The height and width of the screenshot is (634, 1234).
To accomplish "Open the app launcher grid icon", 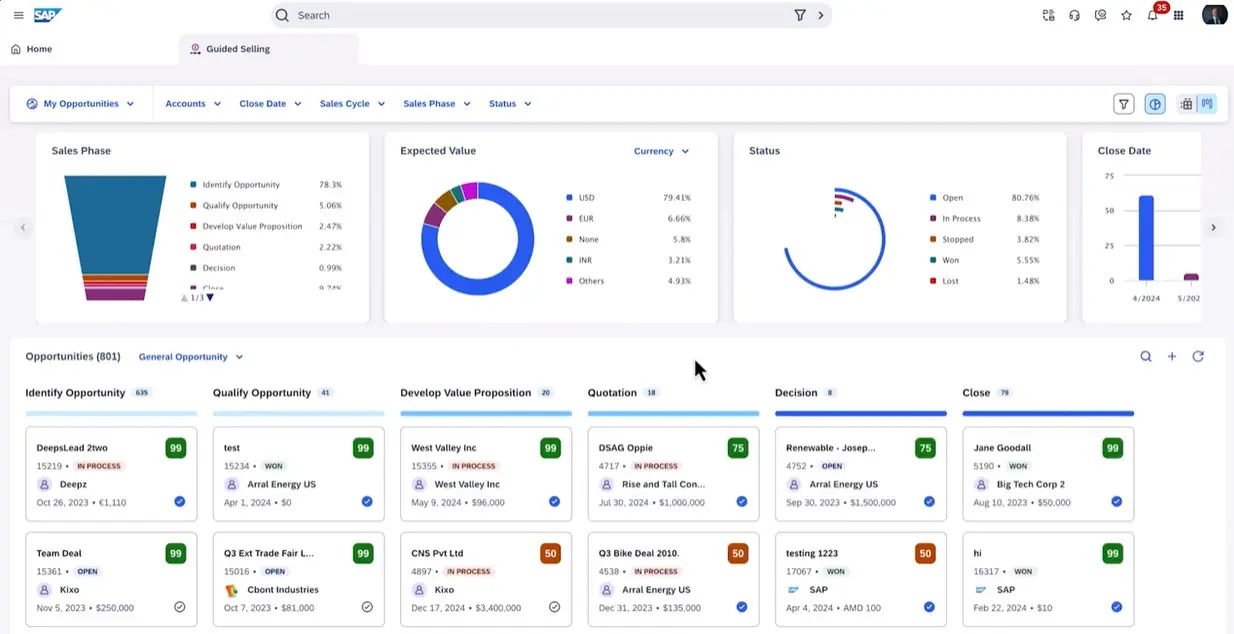I will (1178, 16).
